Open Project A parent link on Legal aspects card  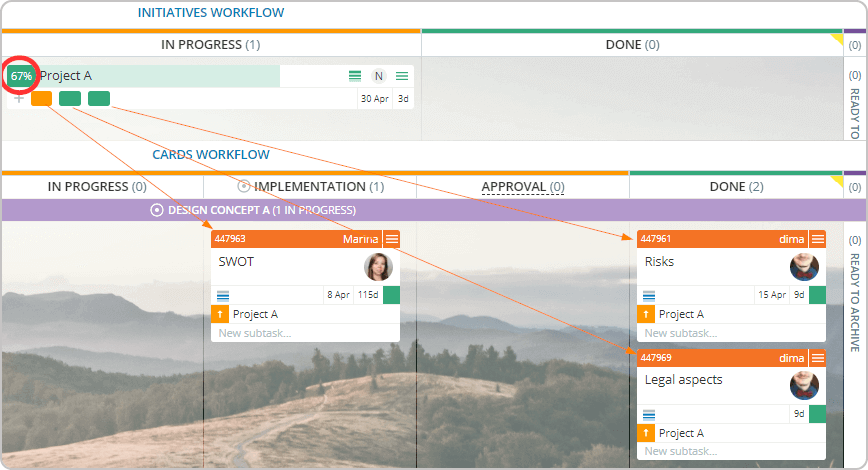click(x=681, y=433)
